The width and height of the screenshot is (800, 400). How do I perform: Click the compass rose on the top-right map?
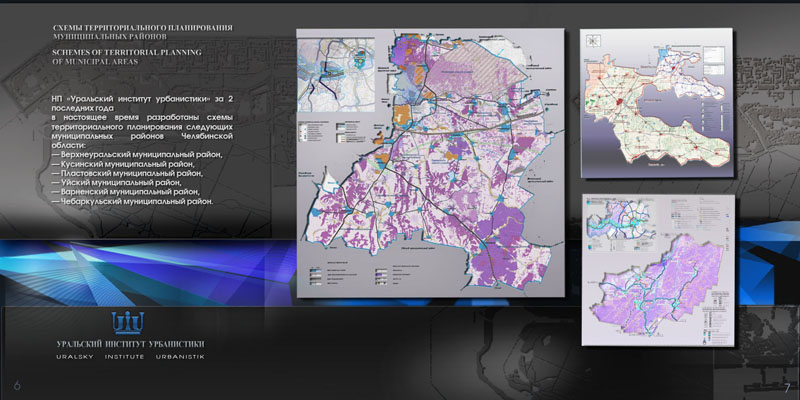(595, 42)
